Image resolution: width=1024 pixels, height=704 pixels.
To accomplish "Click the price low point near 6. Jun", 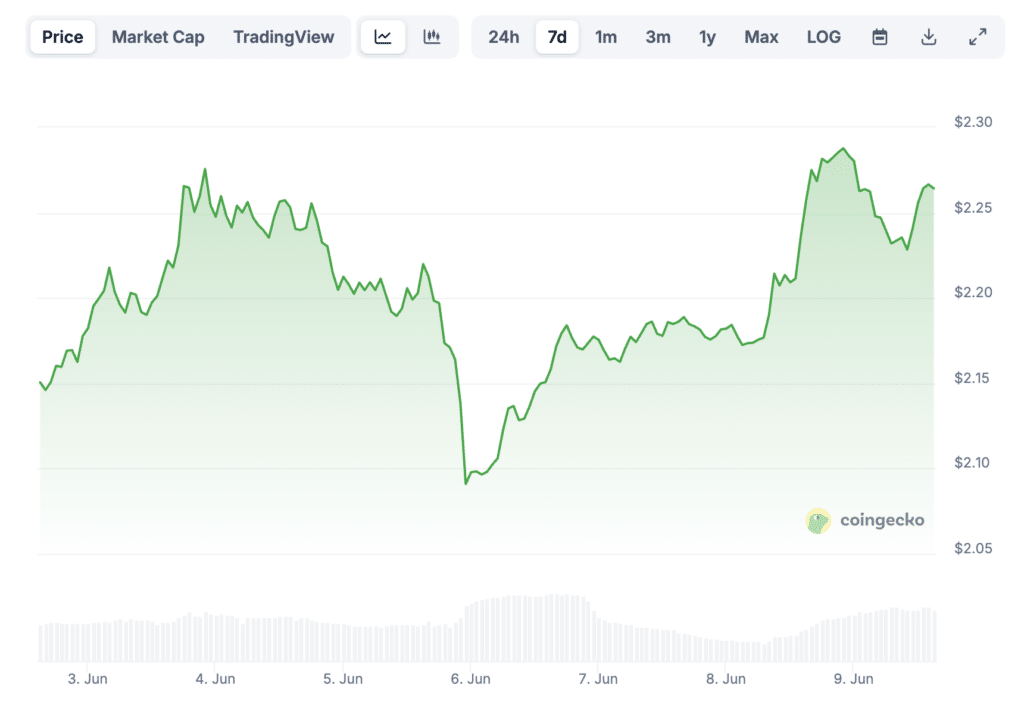I will [x=466, y=483].
